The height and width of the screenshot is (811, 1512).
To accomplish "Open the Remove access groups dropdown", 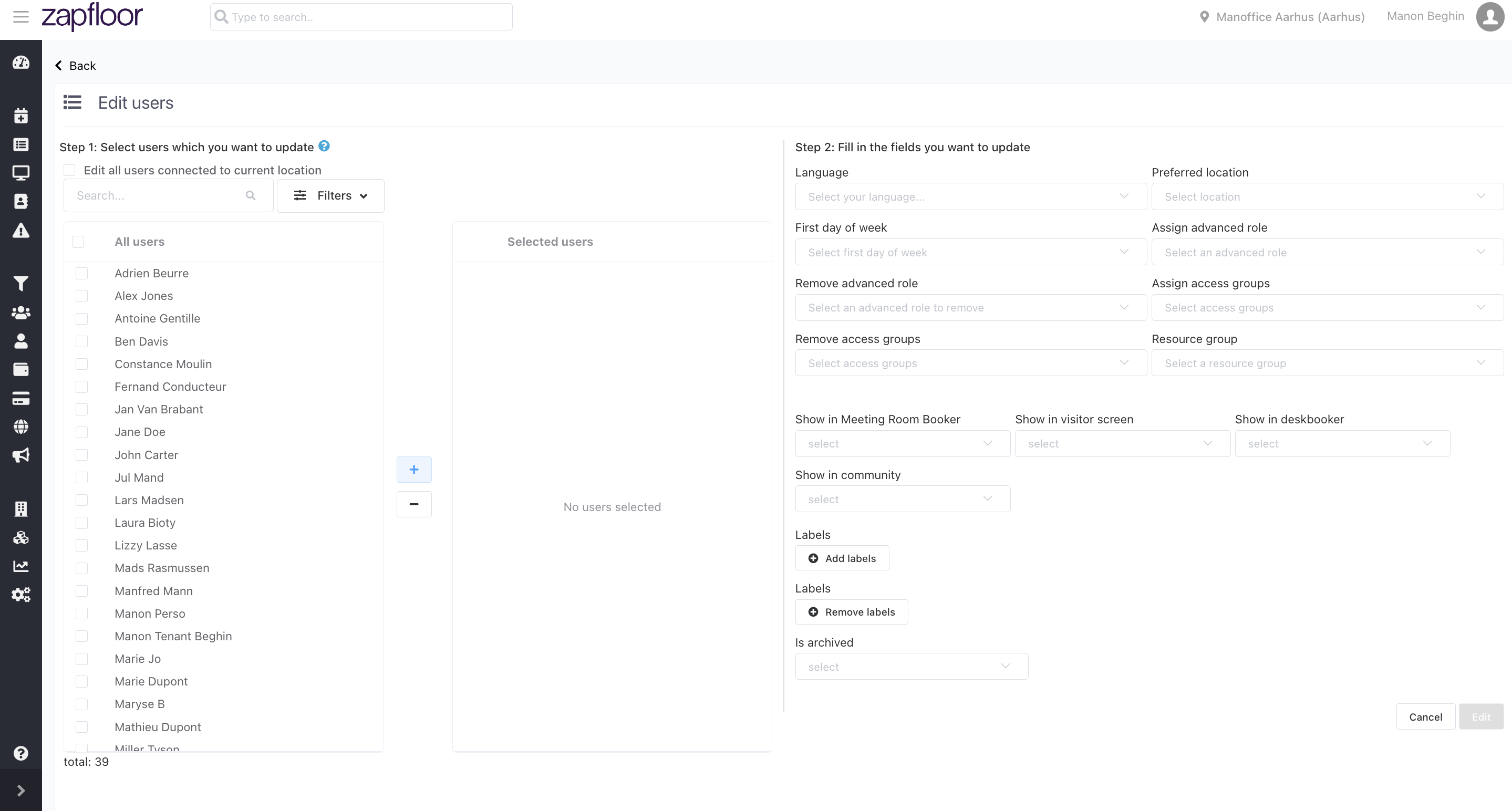I will pyautogui.click(x=971, y=363).
